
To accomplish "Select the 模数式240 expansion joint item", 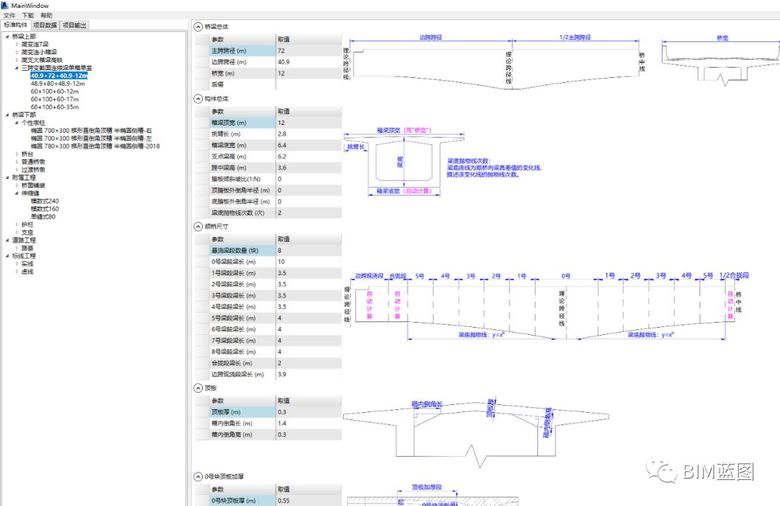I will 45,201.
